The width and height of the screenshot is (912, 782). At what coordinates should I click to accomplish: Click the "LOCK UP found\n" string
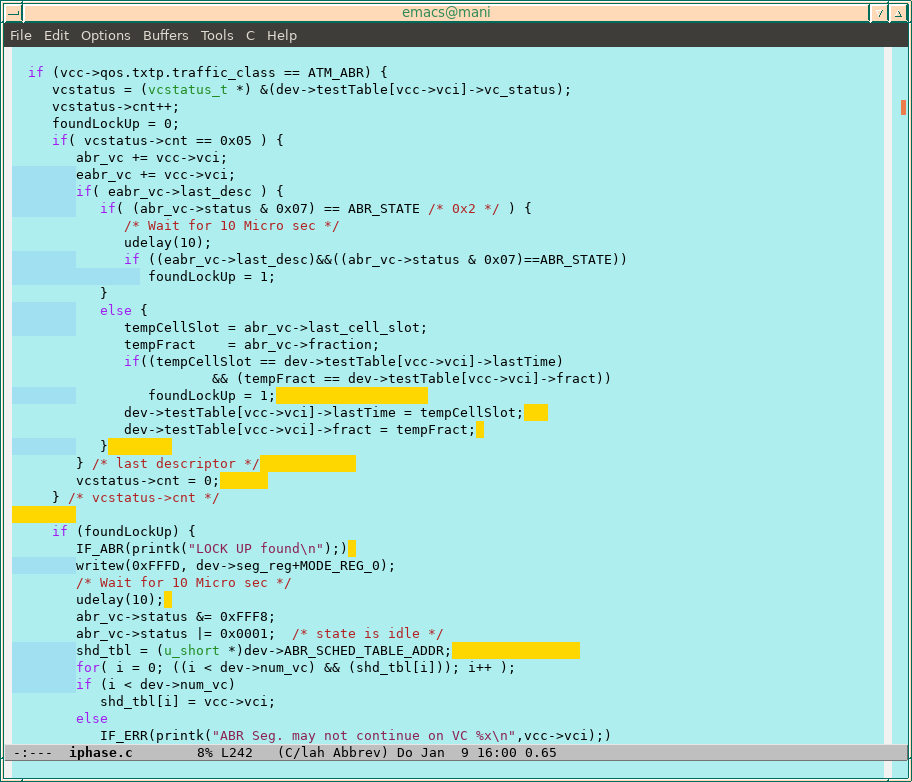255,548
